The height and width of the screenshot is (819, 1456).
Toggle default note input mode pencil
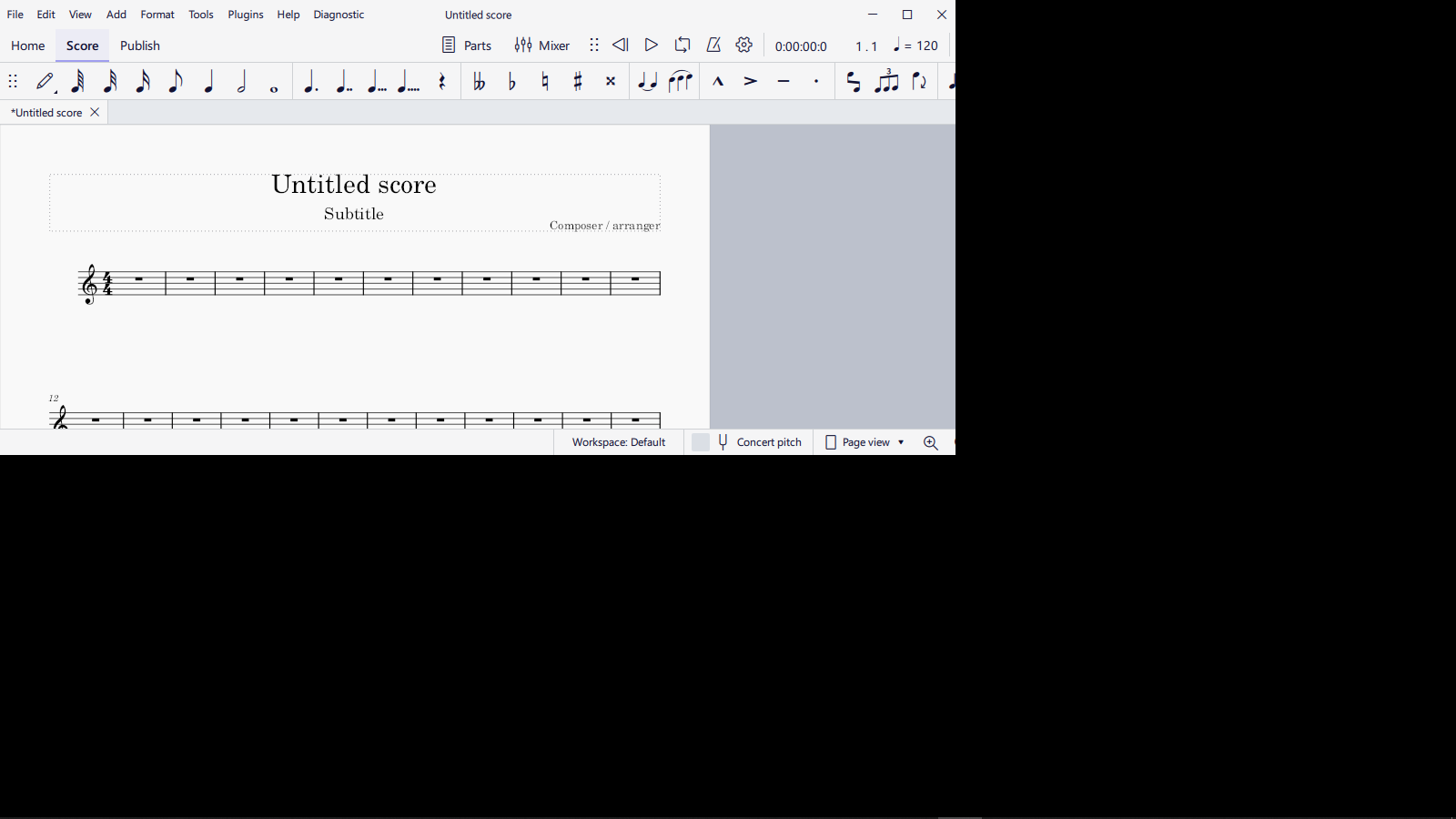tap(46, 82)
